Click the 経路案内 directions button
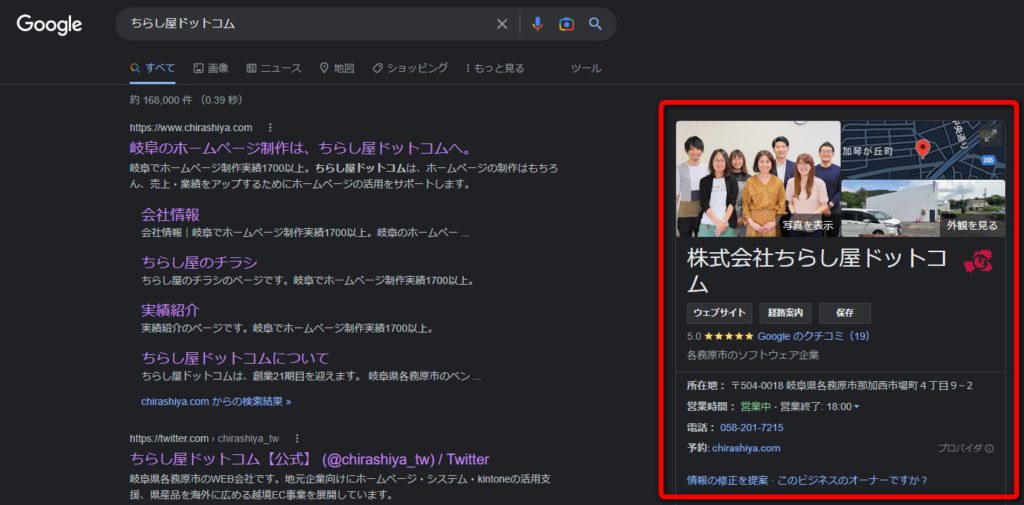1024x505 pixels. pos(785,313)
